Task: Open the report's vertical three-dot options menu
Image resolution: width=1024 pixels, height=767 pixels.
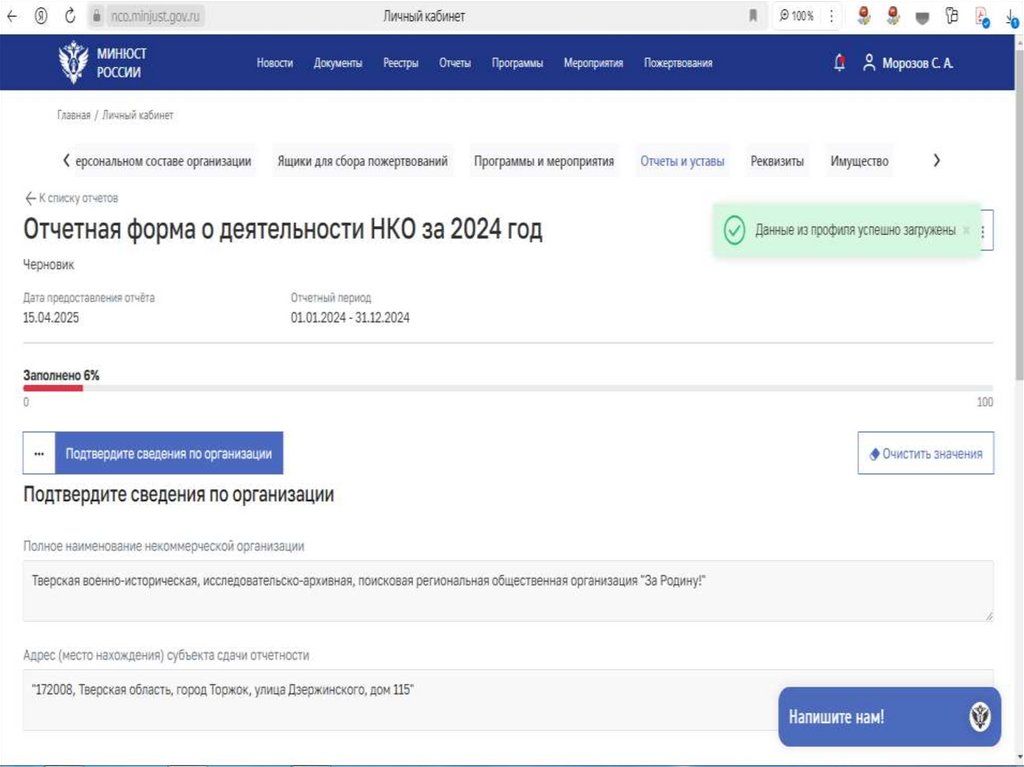Action: pyautogui.click(x=983, y=231)
